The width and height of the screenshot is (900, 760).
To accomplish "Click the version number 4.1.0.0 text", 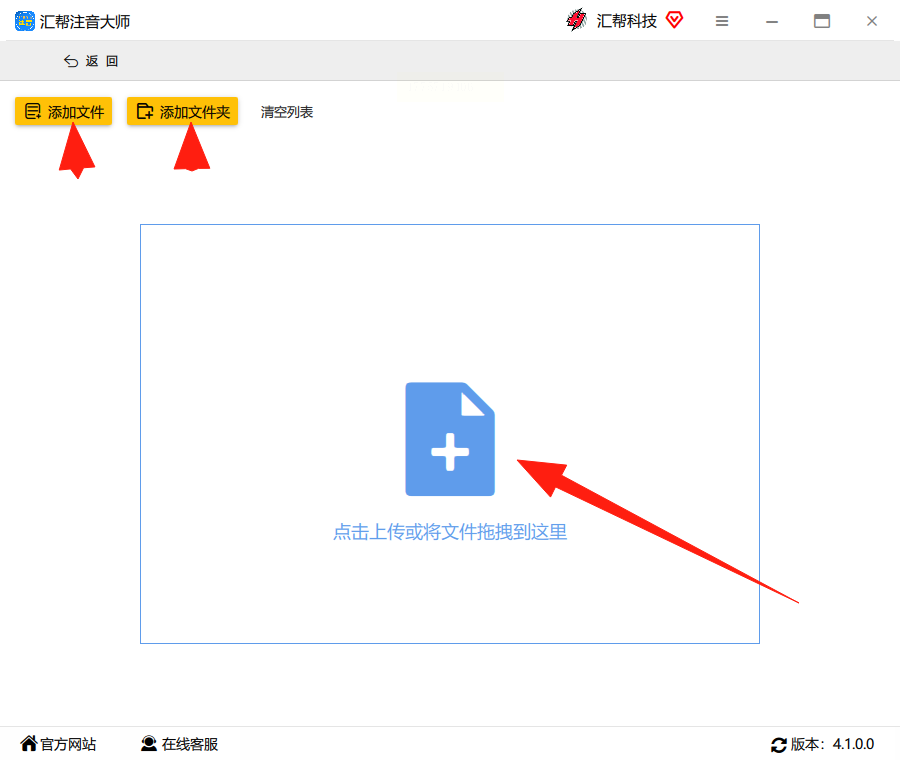I will [854, 744].
